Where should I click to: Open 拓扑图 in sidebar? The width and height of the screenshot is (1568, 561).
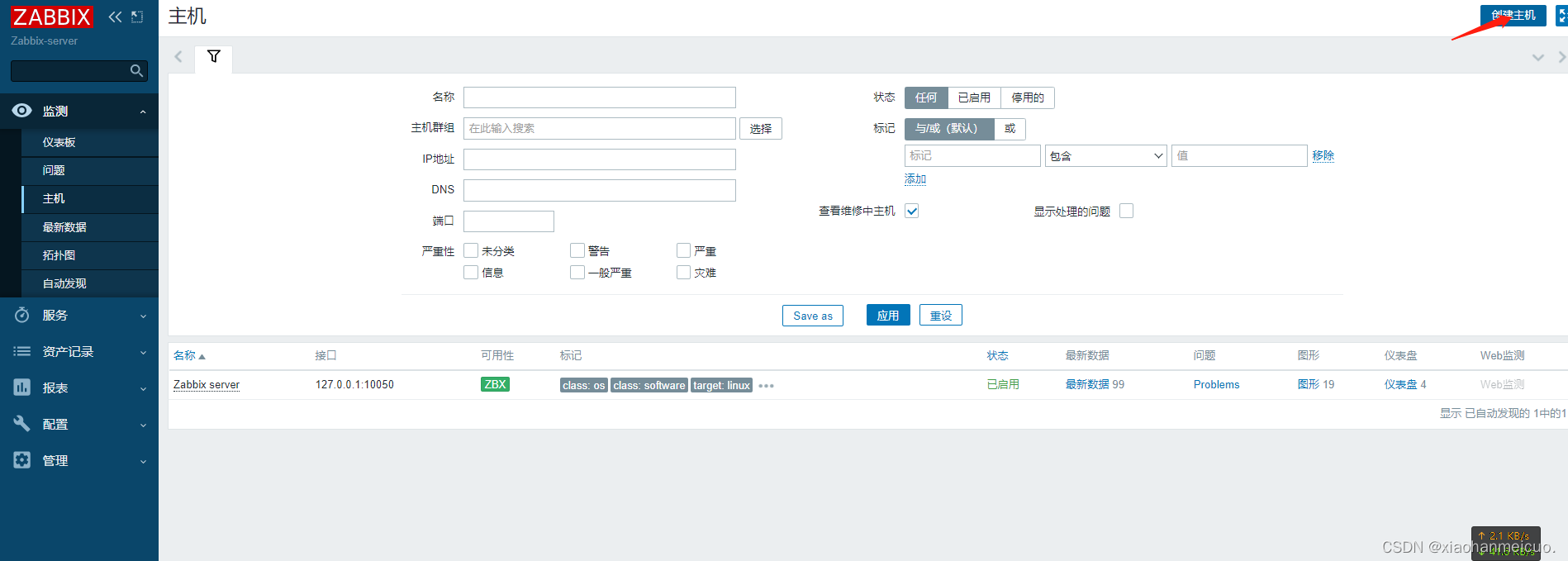tap(90, 255)
